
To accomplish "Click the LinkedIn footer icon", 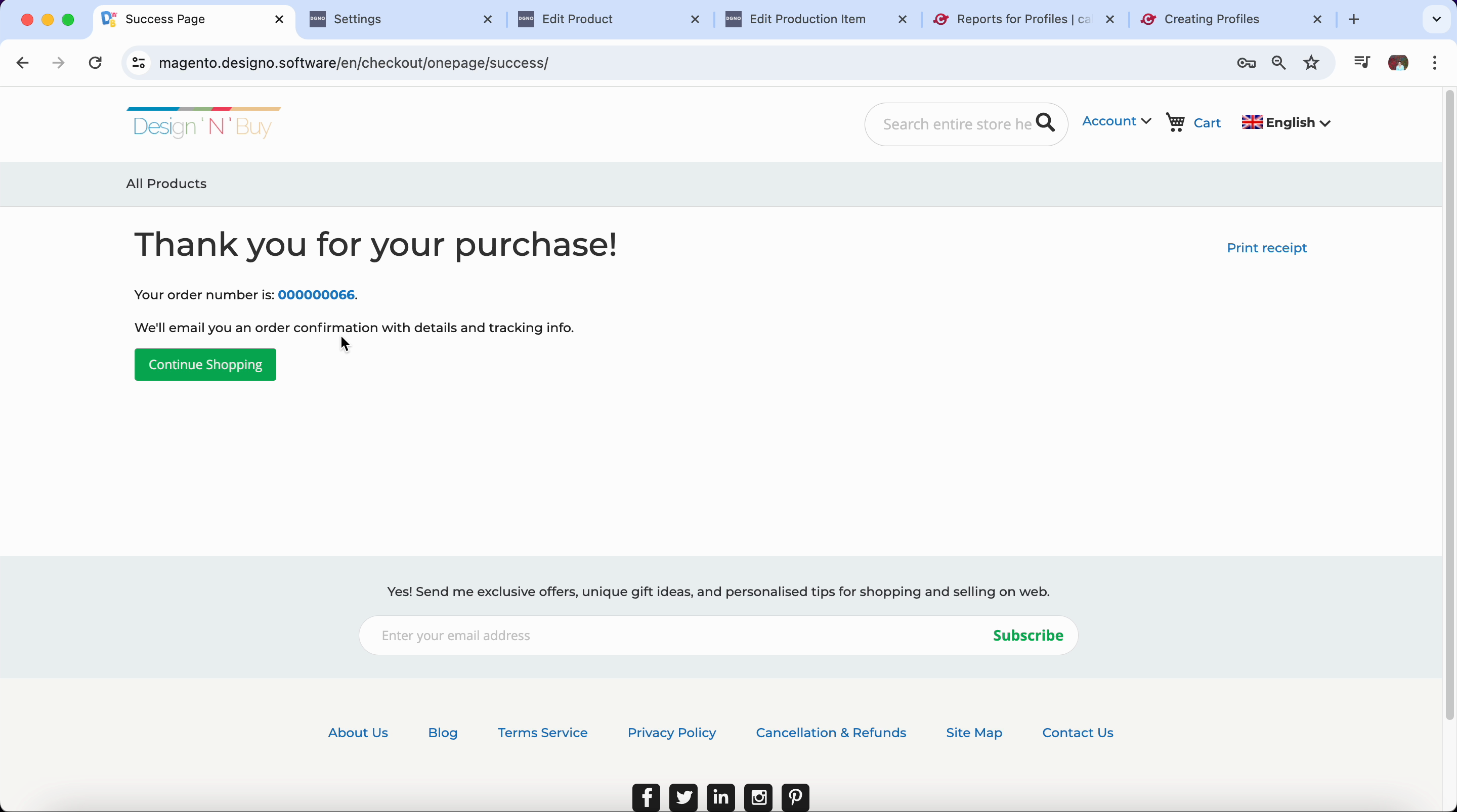I will click(x=720, y=797).
